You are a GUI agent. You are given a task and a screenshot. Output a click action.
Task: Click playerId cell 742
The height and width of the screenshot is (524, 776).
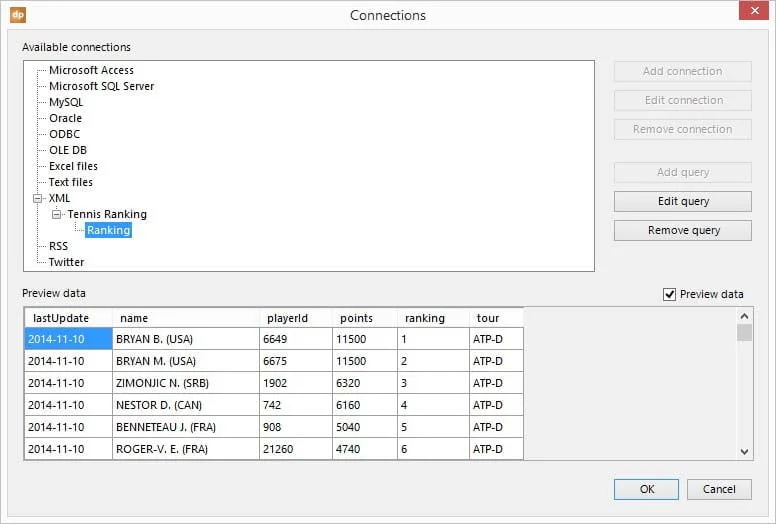(295, 405)
